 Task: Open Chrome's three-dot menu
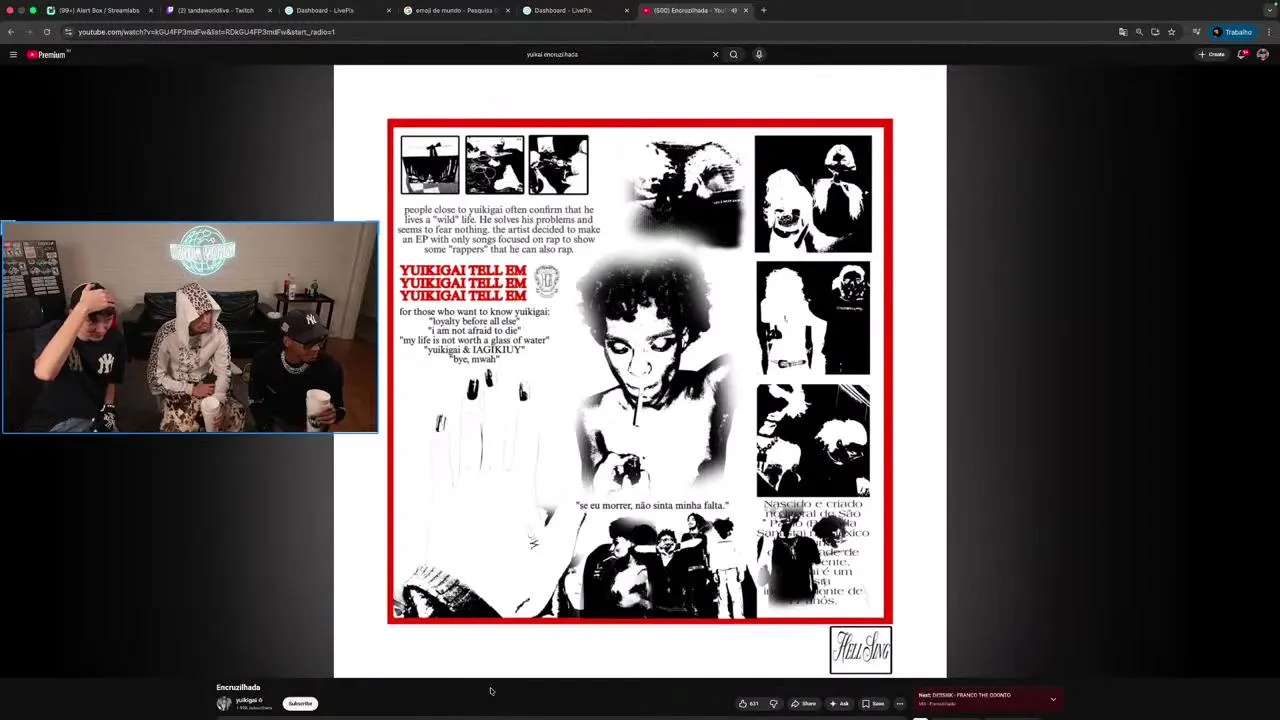pyautogui.click(x=1268, y=32)
